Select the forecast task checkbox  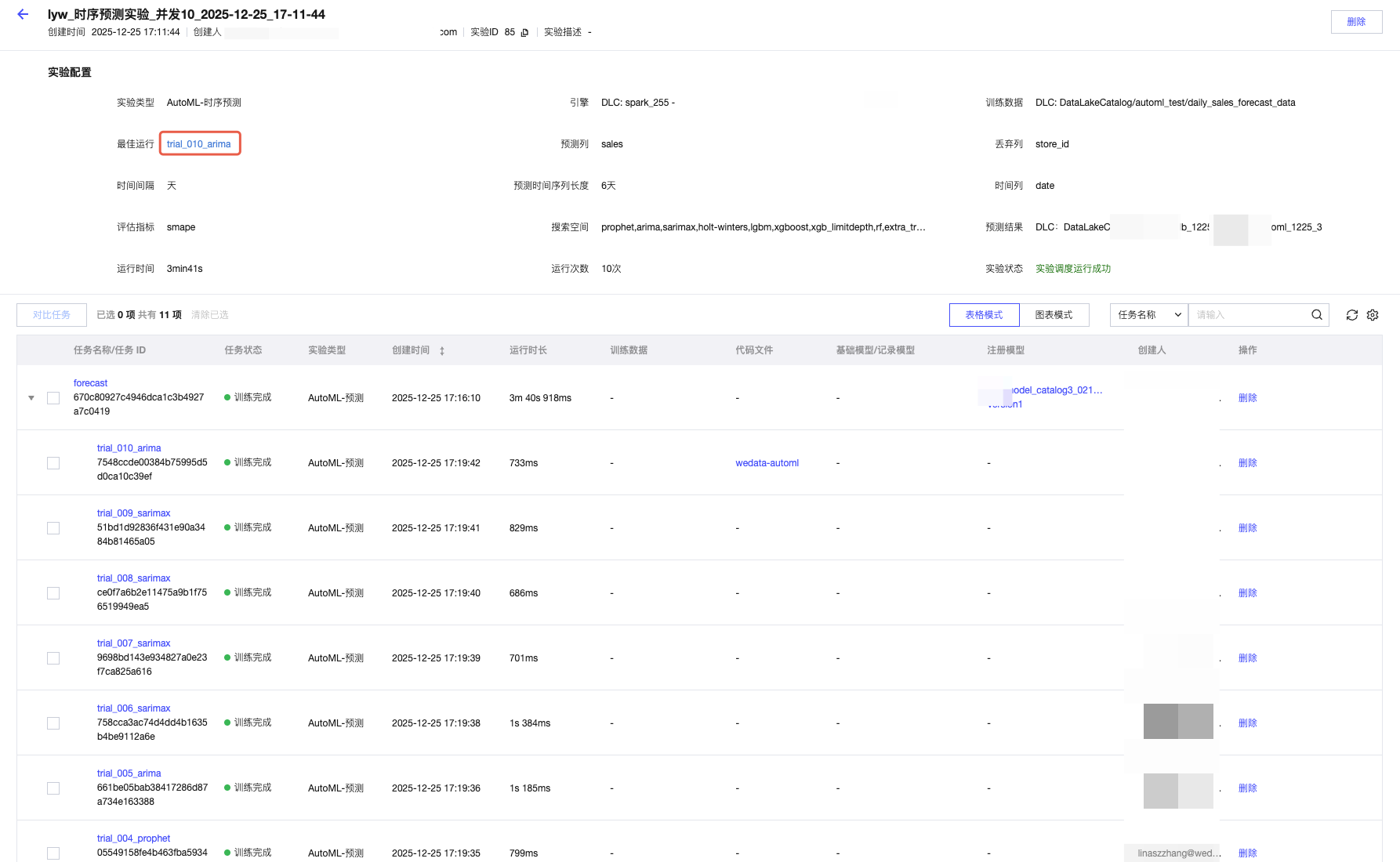53,398
